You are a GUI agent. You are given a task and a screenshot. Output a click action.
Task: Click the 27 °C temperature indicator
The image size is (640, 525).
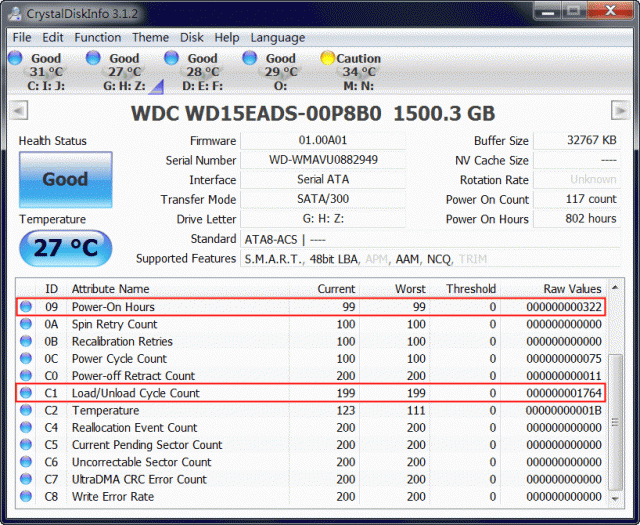[x=66, y=248]
